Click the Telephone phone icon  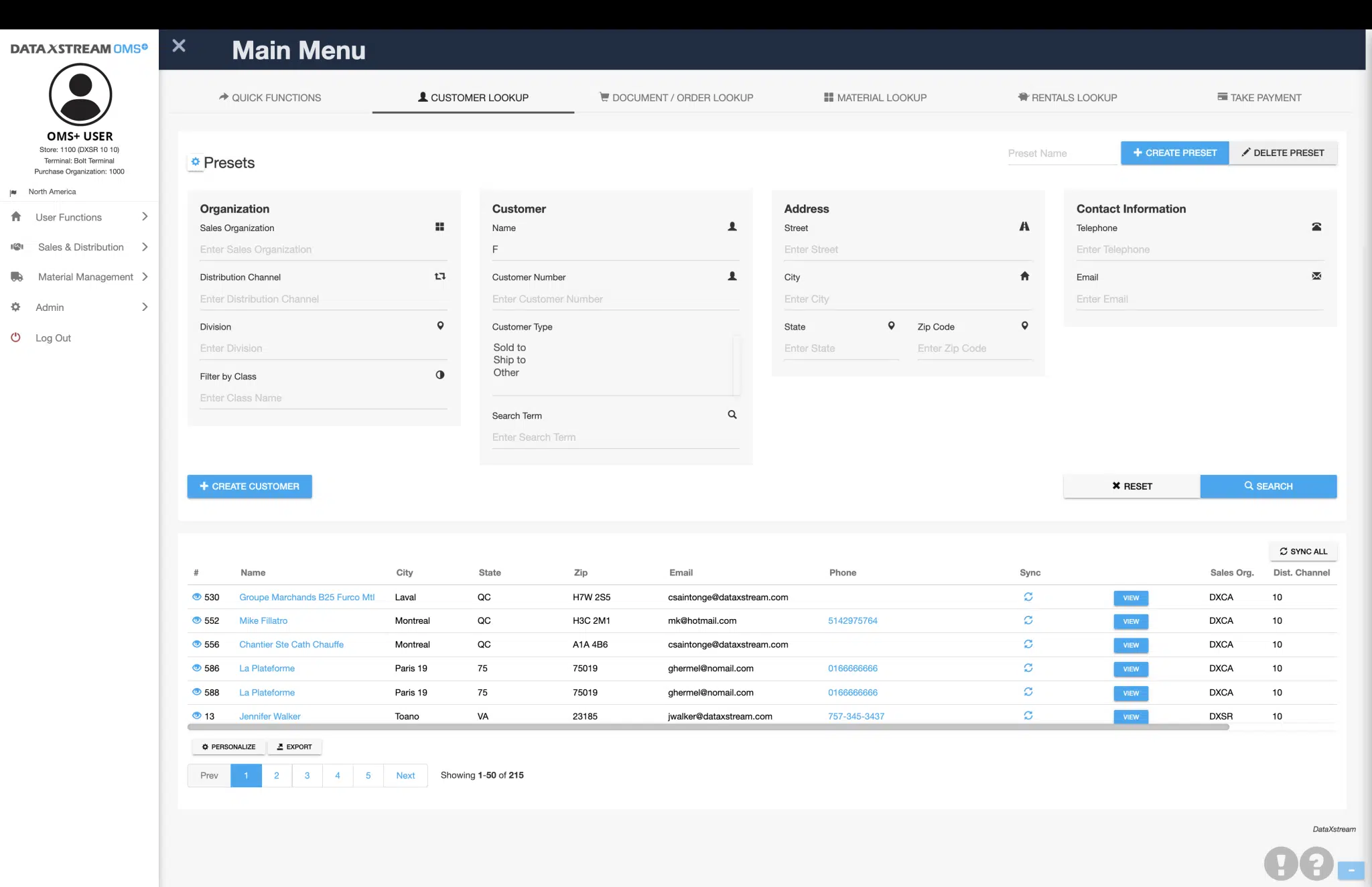(1316, 227)
